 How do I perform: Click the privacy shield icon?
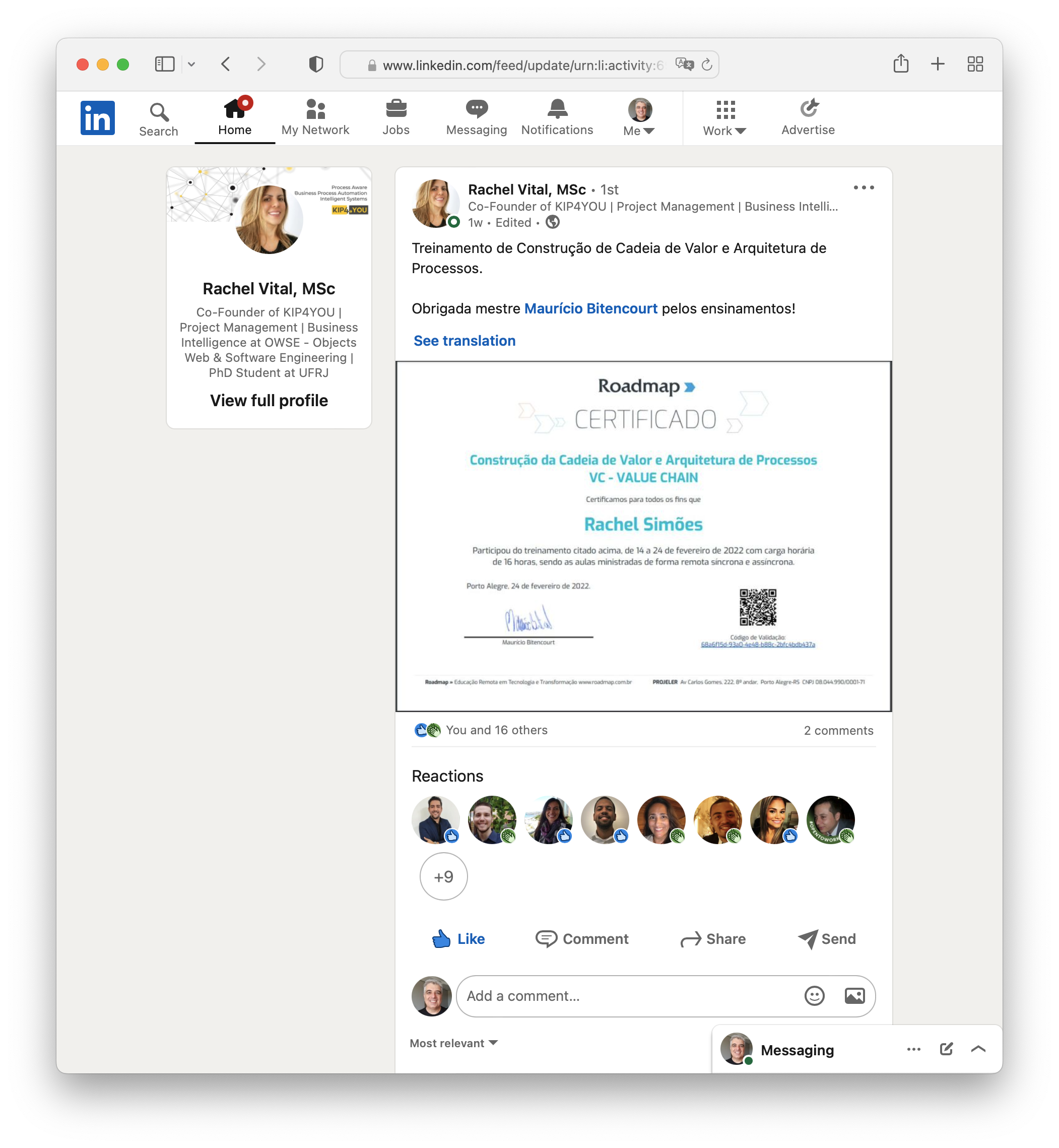click(x=316, y=63)
